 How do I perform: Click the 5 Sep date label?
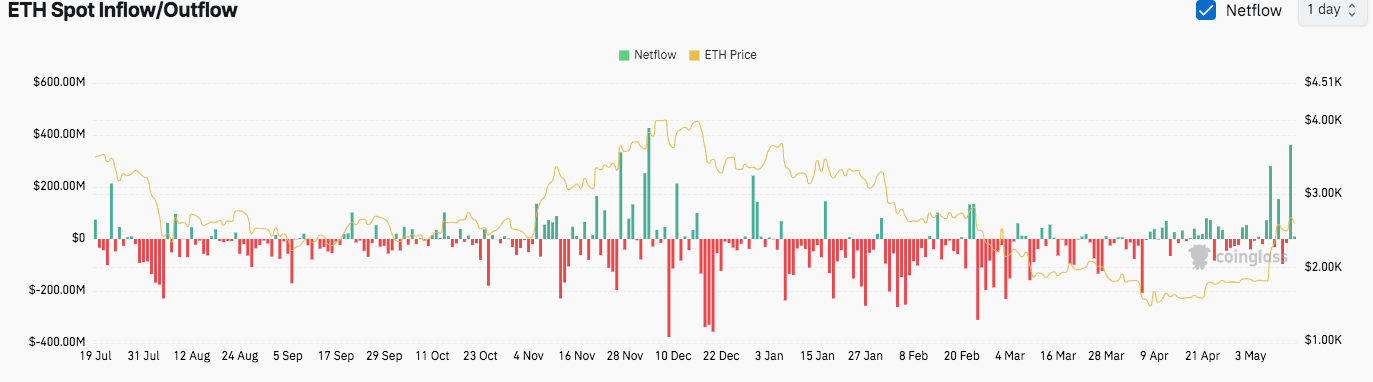click(x=288, y=355)
